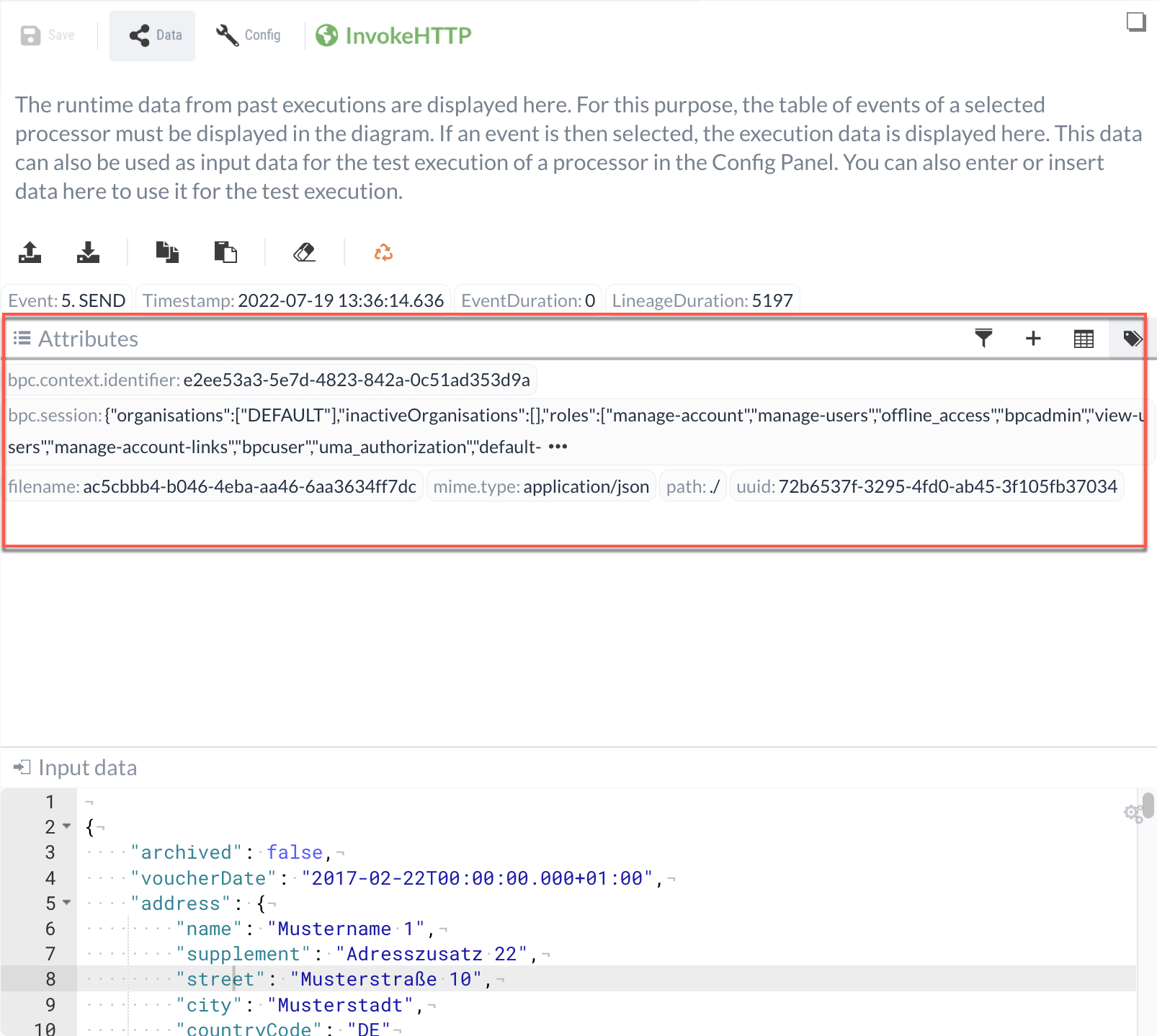Expand truncated bpc.session value ellipsis
The image size is (1157, 1036).
pyautogui.click(x=558, y=447)
